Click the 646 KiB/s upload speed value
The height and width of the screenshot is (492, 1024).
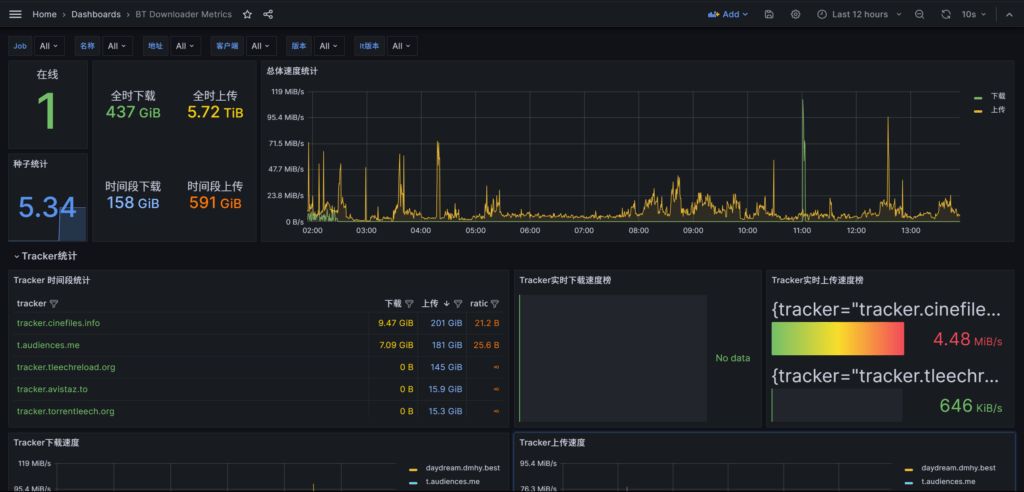point(971,406)
